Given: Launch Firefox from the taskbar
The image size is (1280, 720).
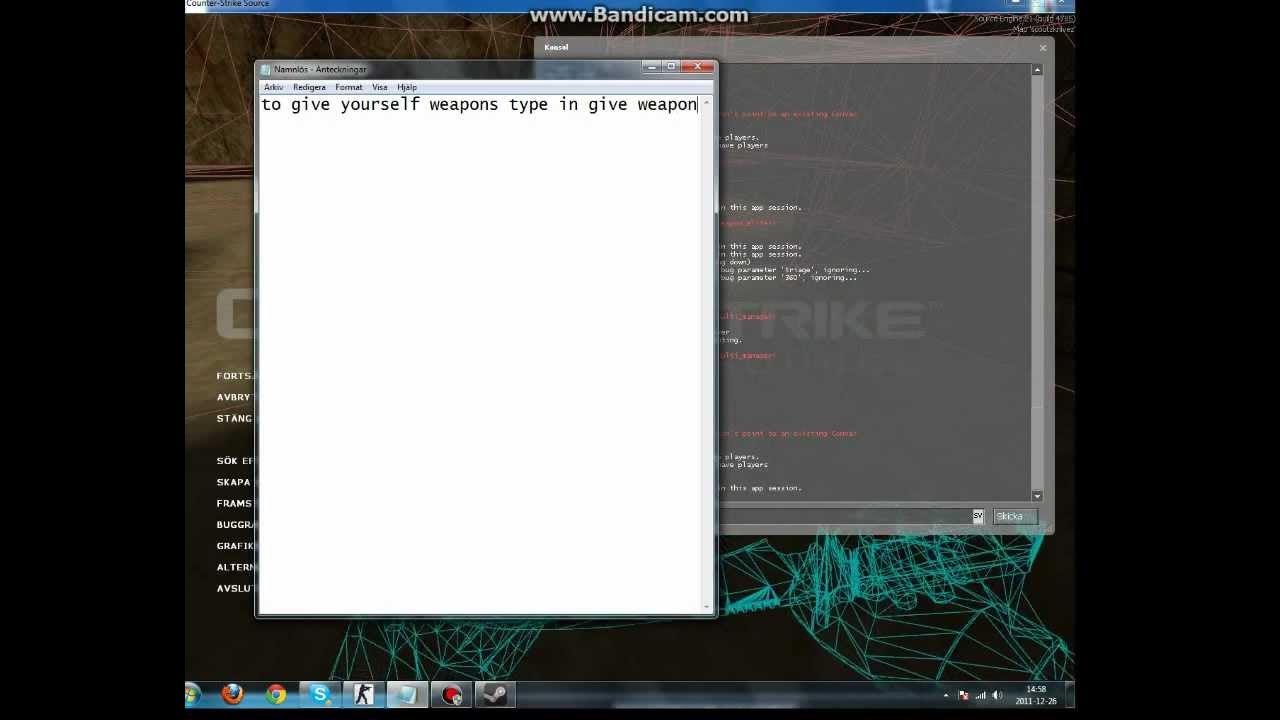Looking at the screenshot, I should [233, 694].
